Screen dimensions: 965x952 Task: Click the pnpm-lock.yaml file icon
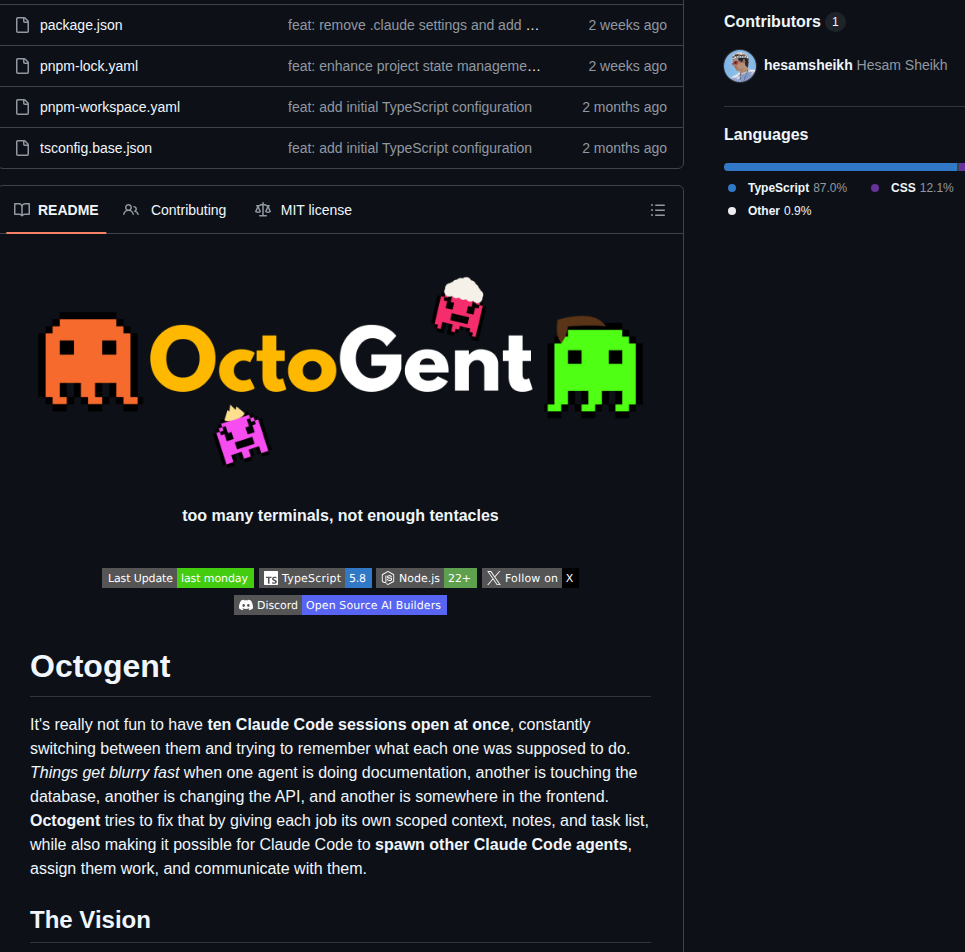click(23, 66)
